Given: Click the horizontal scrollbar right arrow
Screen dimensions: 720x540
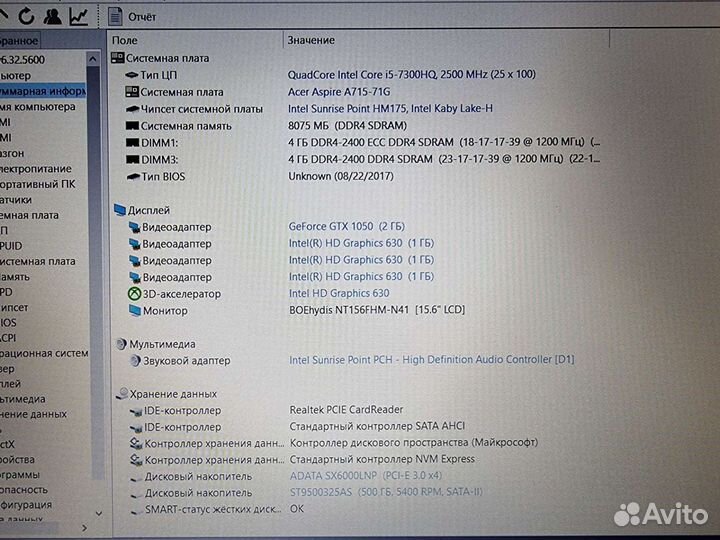Looking at the screenshot, I should pos(84,528).
